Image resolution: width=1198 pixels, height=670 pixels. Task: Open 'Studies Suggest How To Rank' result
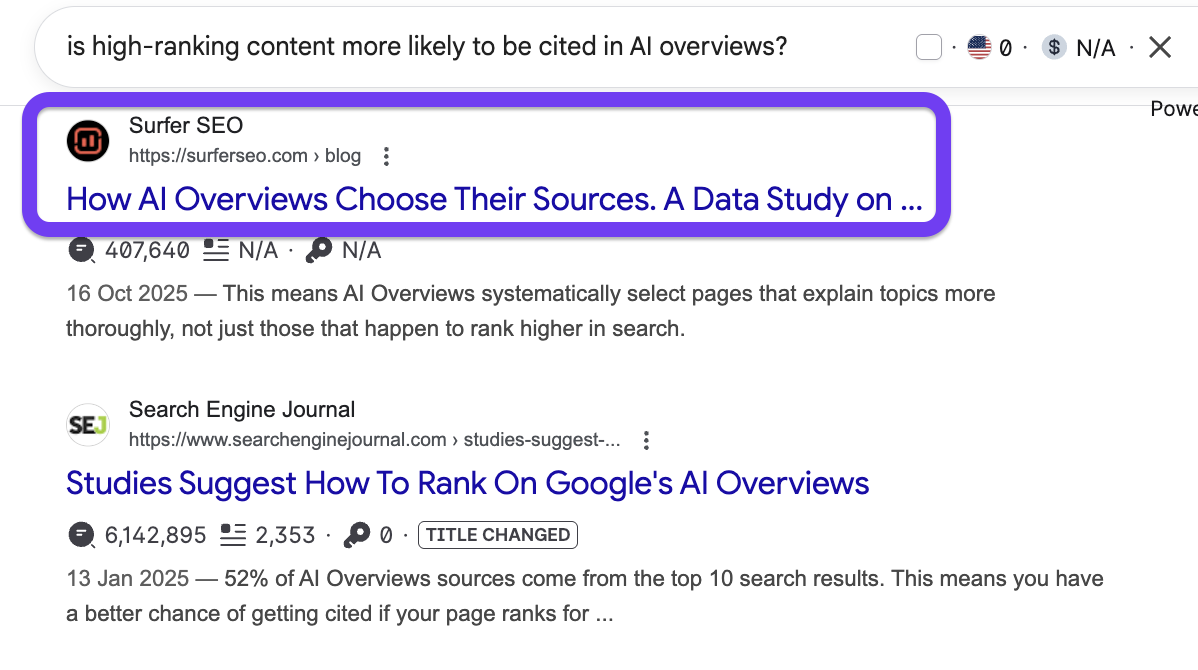(467, 483)
